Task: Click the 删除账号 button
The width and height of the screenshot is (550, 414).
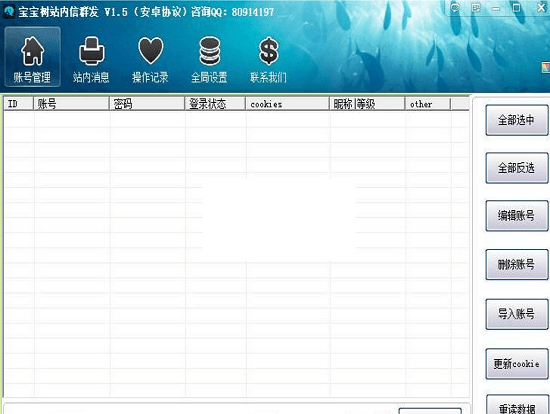Action: tap(516, 264)
